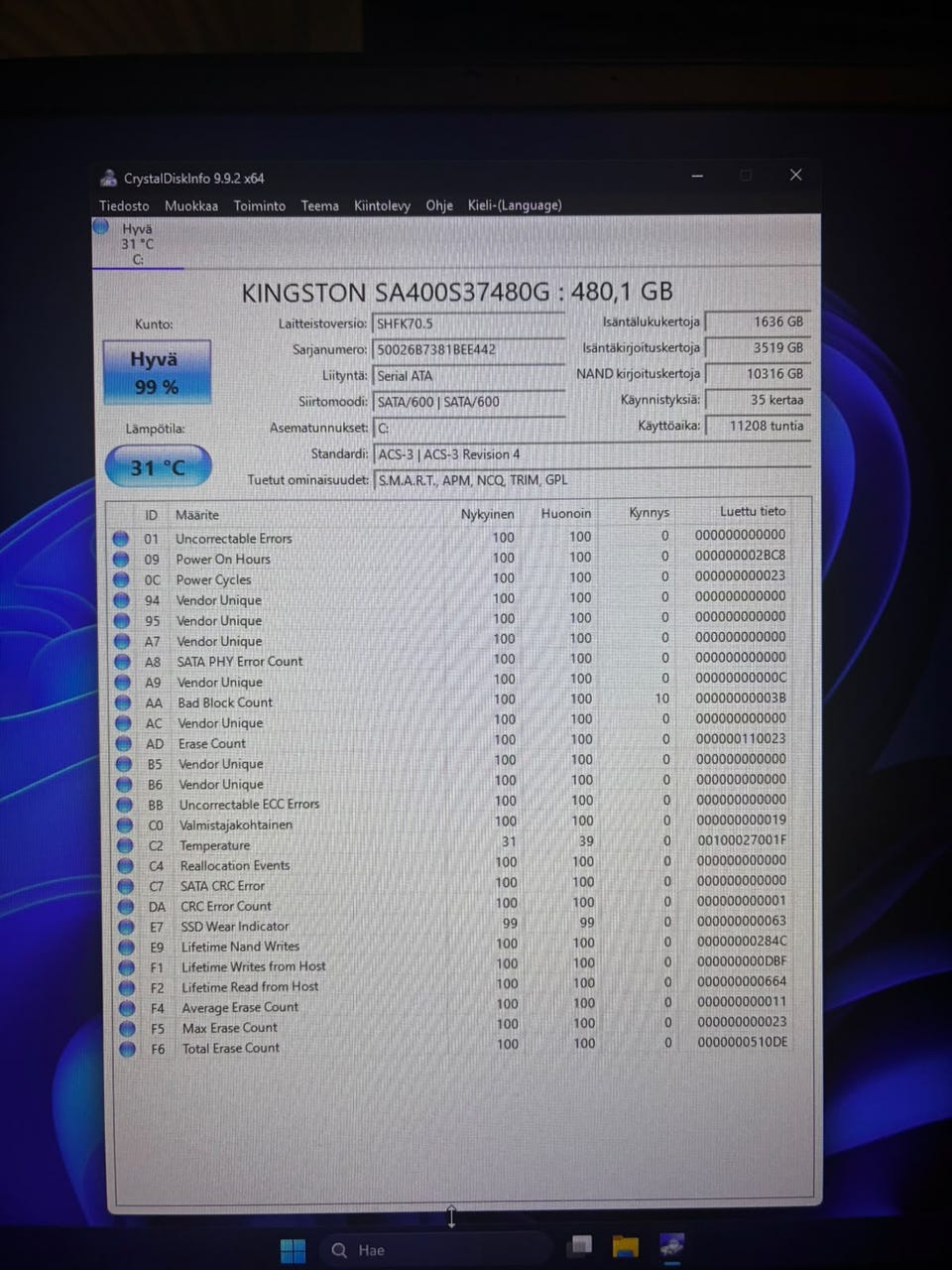Open the Toiminto menu
Screen dimensions: 952x1270
[259, 205]
